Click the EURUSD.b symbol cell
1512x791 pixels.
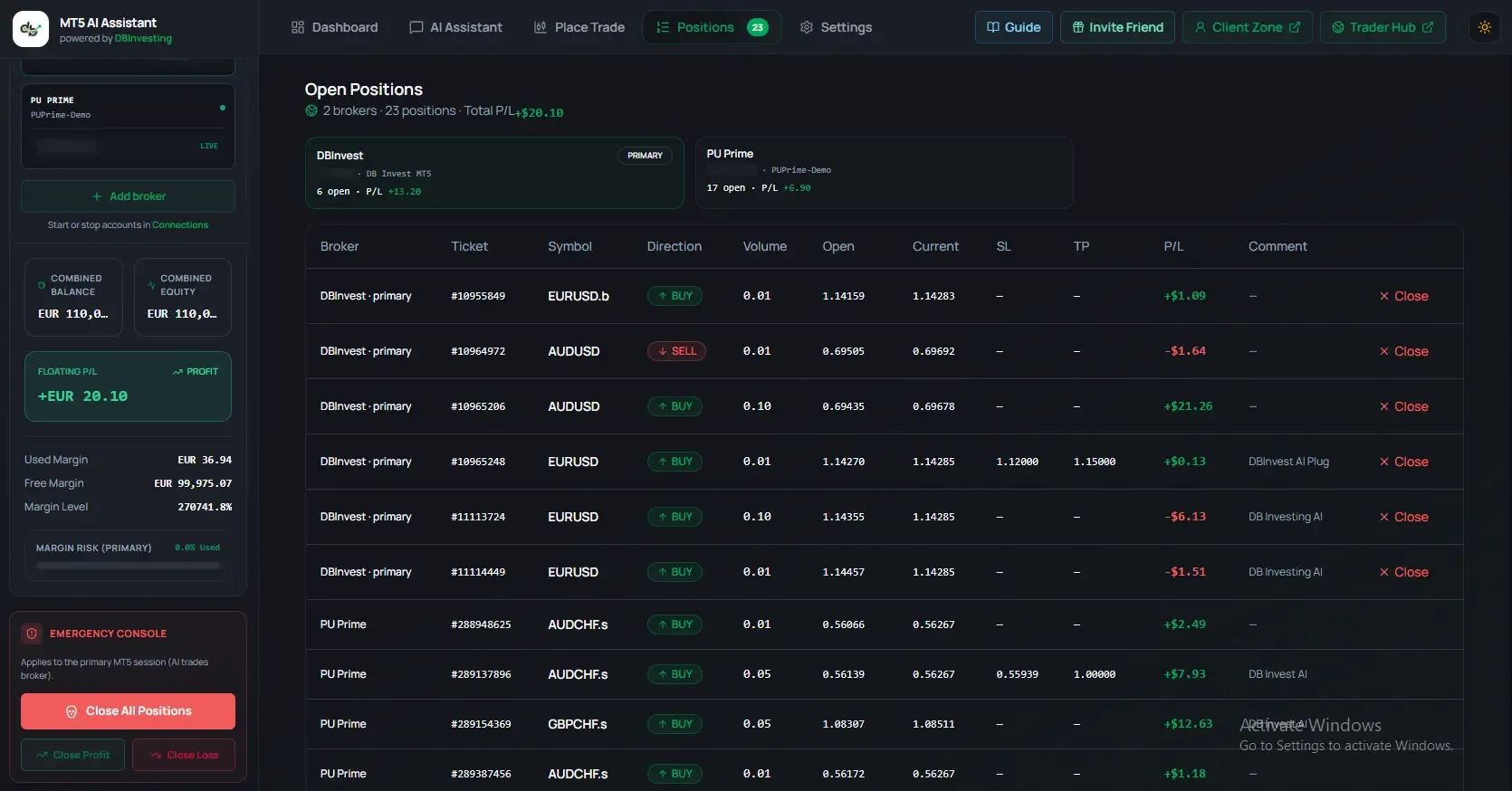pyautogui.click(x=579, y=296)
